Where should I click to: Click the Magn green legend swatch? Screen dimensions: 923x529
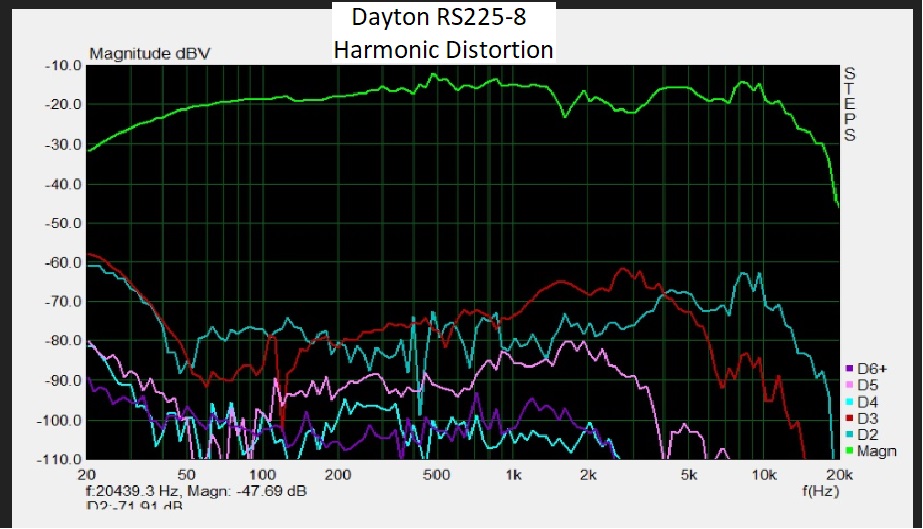click(x=849, y=451)
